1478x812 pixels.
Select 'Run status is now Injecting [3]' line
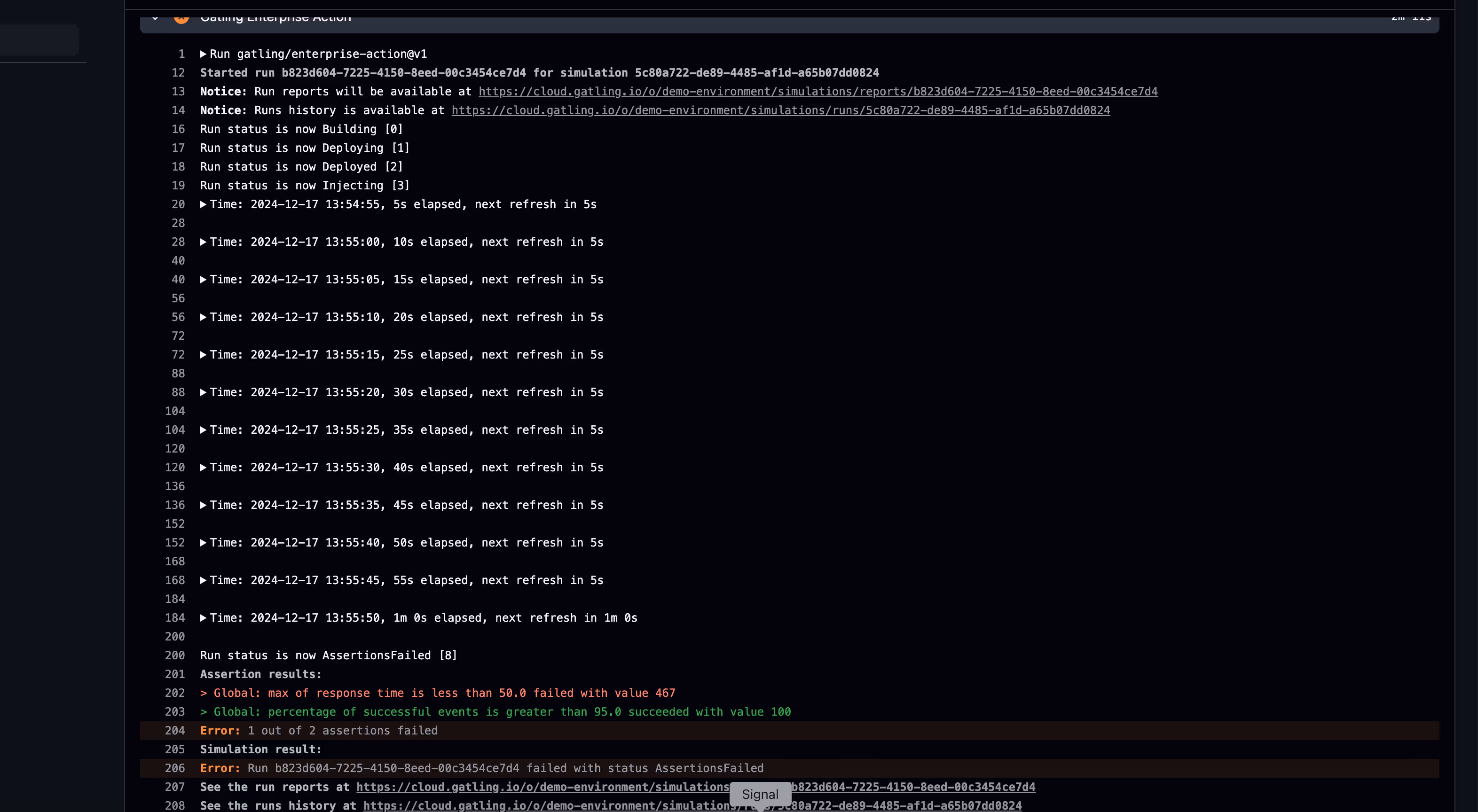305,185
